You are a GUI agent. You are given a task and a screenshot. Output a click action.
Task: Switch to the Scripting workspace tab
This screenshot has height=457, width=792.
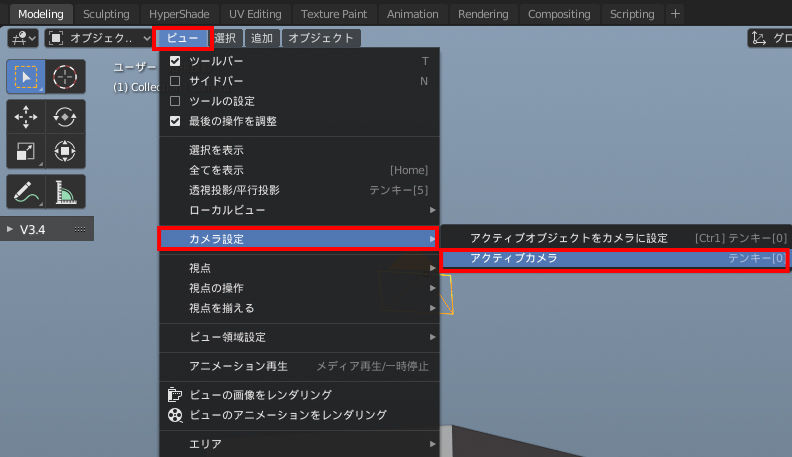pos(632,14)
